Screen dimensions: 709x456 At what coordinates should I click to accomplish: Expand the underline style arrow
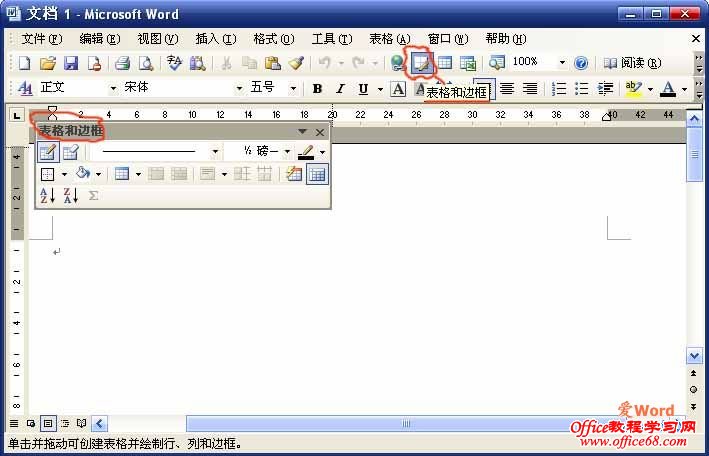point(380,89)
